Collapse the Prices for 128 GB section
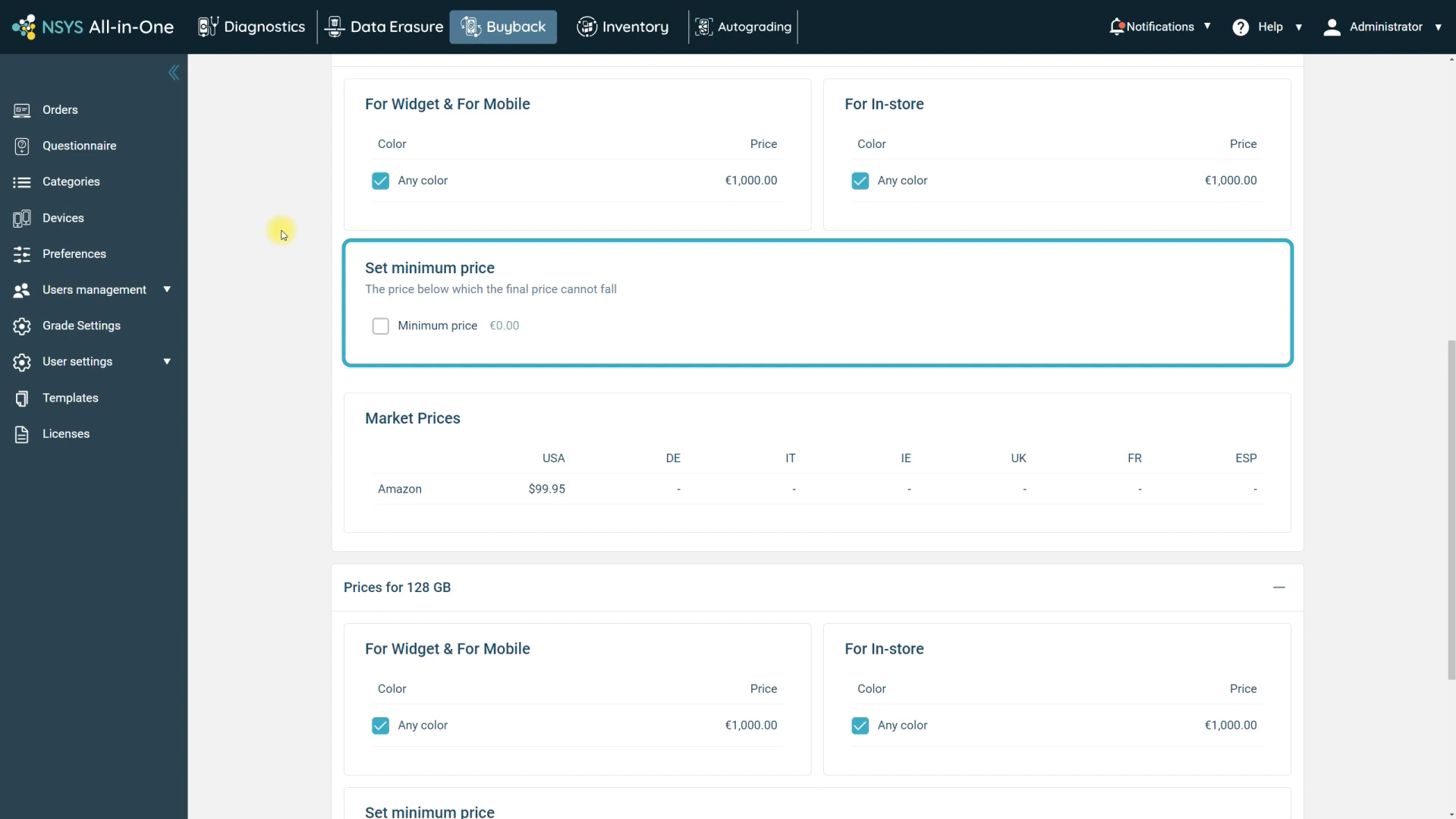This screenshot has width=1456, height=819. [1279, 587]
